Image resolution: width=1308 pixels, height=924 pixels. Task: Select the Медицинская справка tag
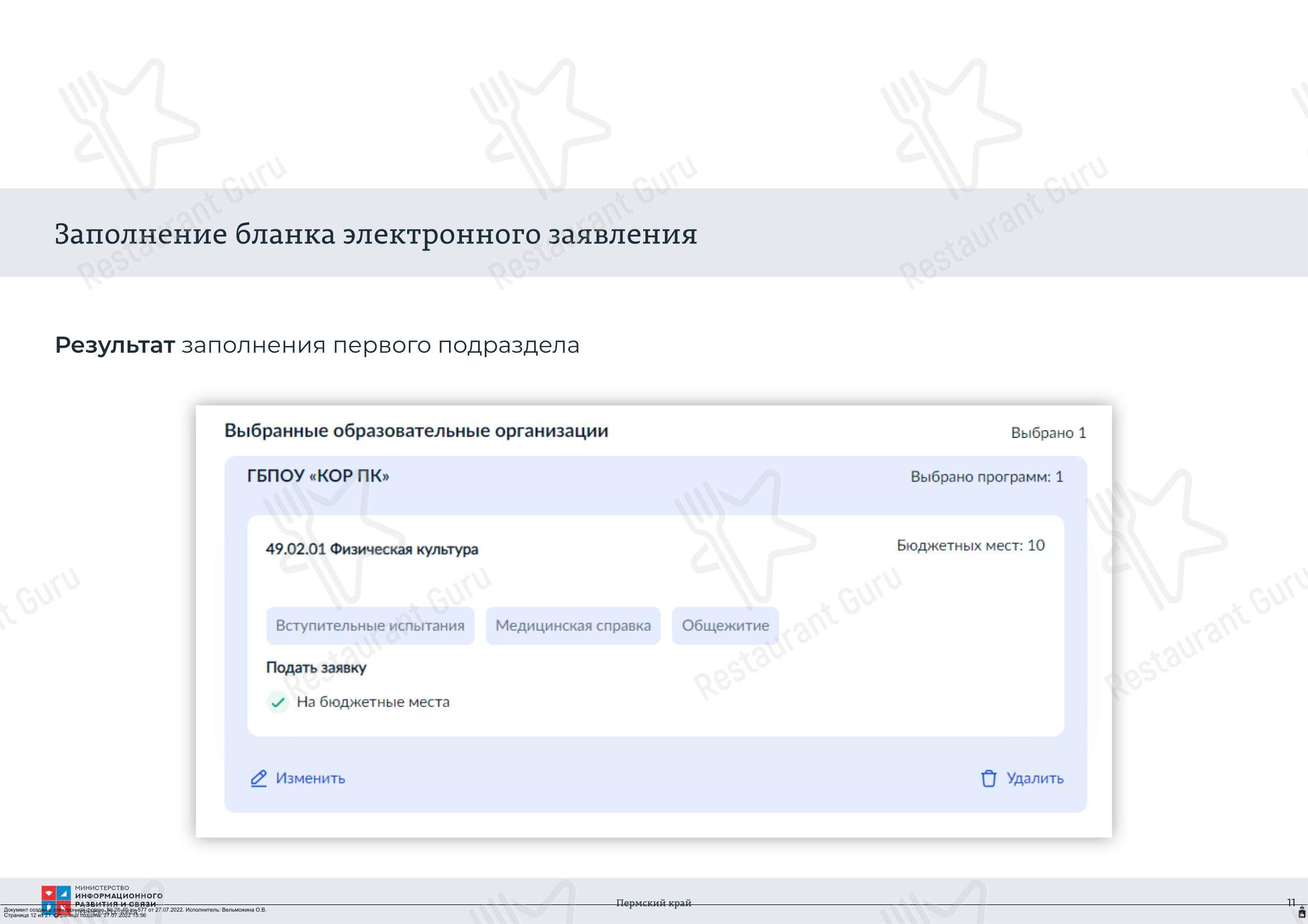[x=573, y=626]
